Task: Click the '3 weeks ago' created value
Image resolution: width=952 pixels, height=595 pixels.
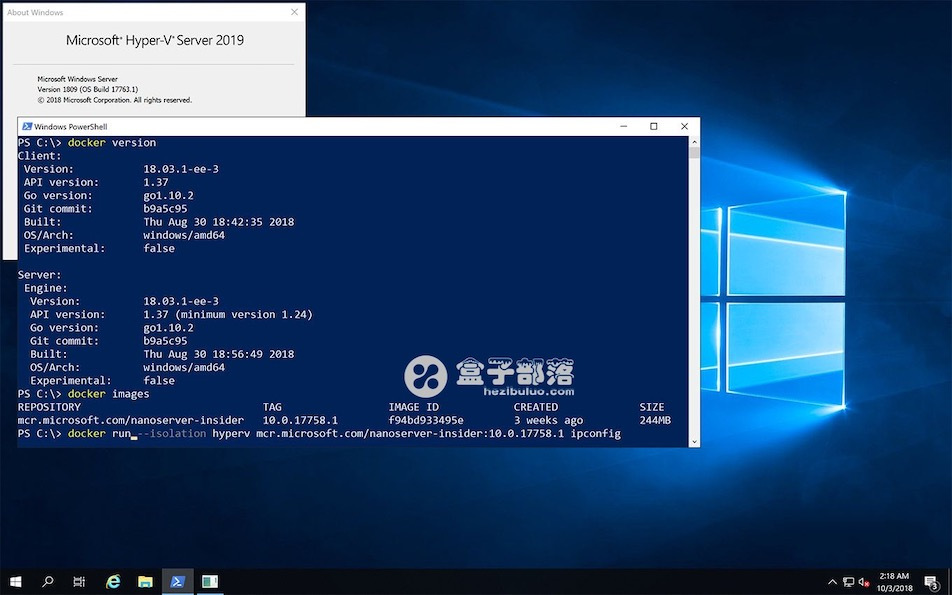Action: [548, 420]
